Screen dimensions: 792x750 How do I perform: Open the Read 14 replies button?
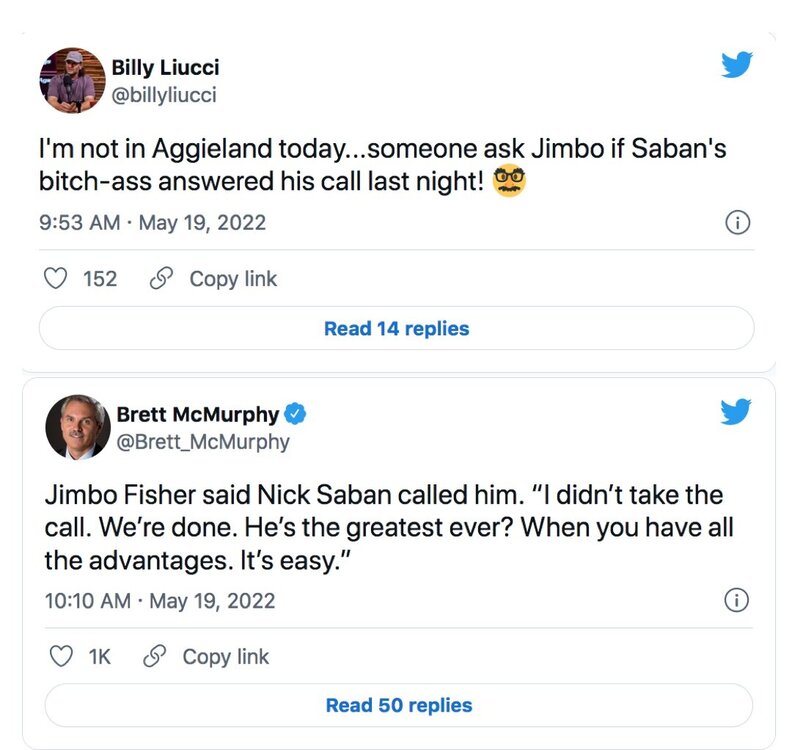coord(396,328)
